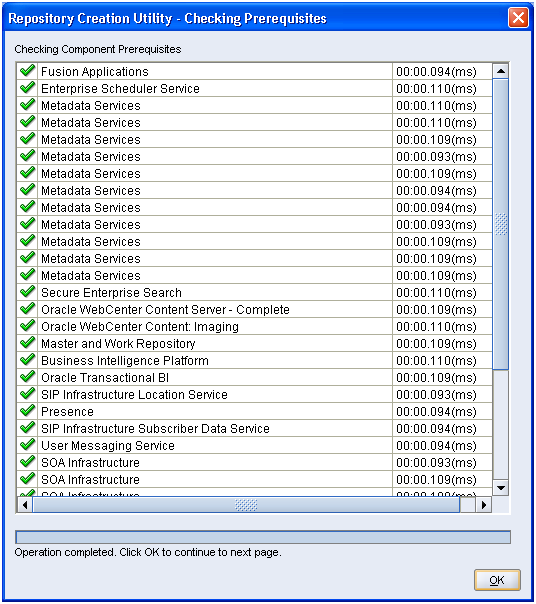Click the completed operation progress bar
Screen dimensions: 536x604
click(x=263, y=537)
